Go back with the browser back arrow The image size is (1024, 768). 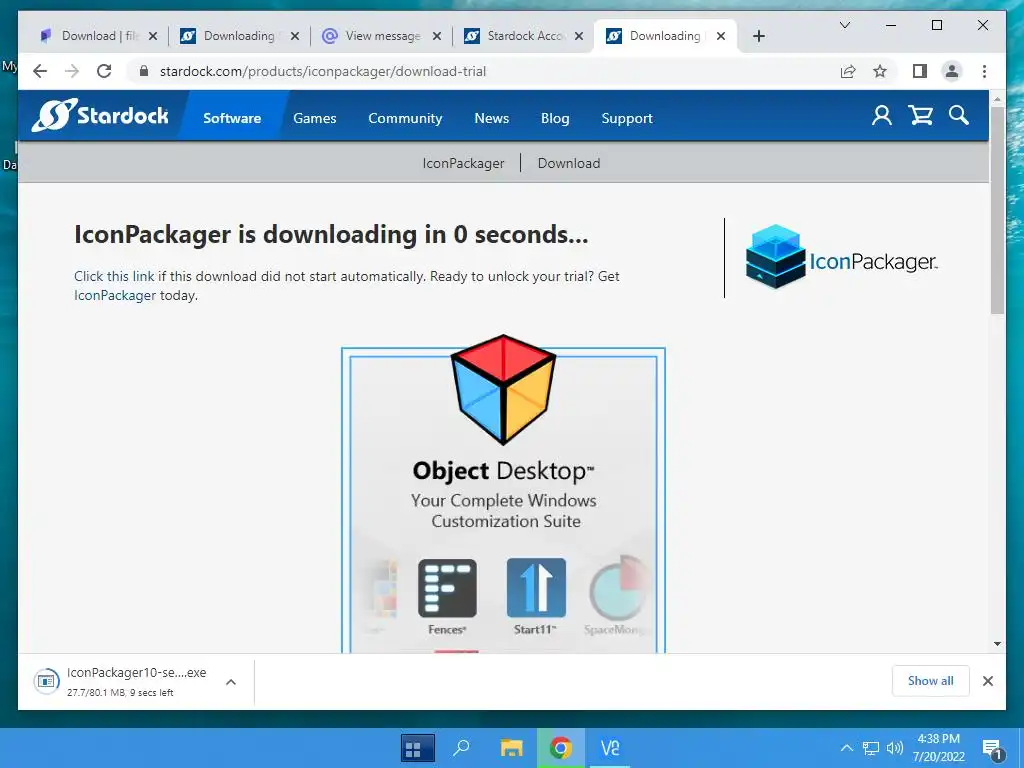[x=40, y=71]
